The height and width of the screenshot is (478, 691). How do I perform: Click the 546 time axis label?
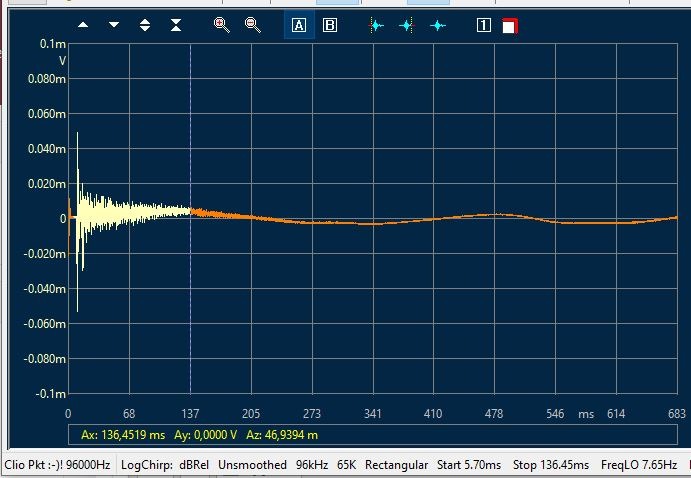pyautogui.click(x=555, y=414)
